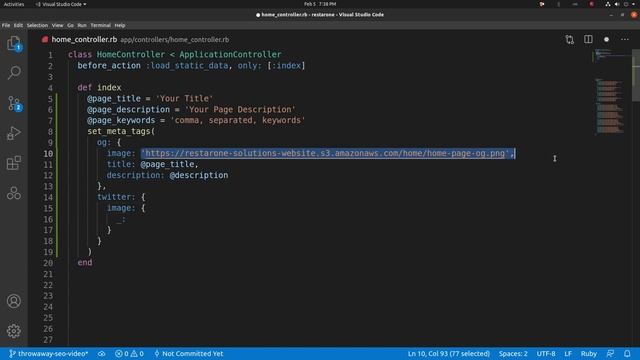
Task: Open the feedback icon in status bar
Action: 610,354
